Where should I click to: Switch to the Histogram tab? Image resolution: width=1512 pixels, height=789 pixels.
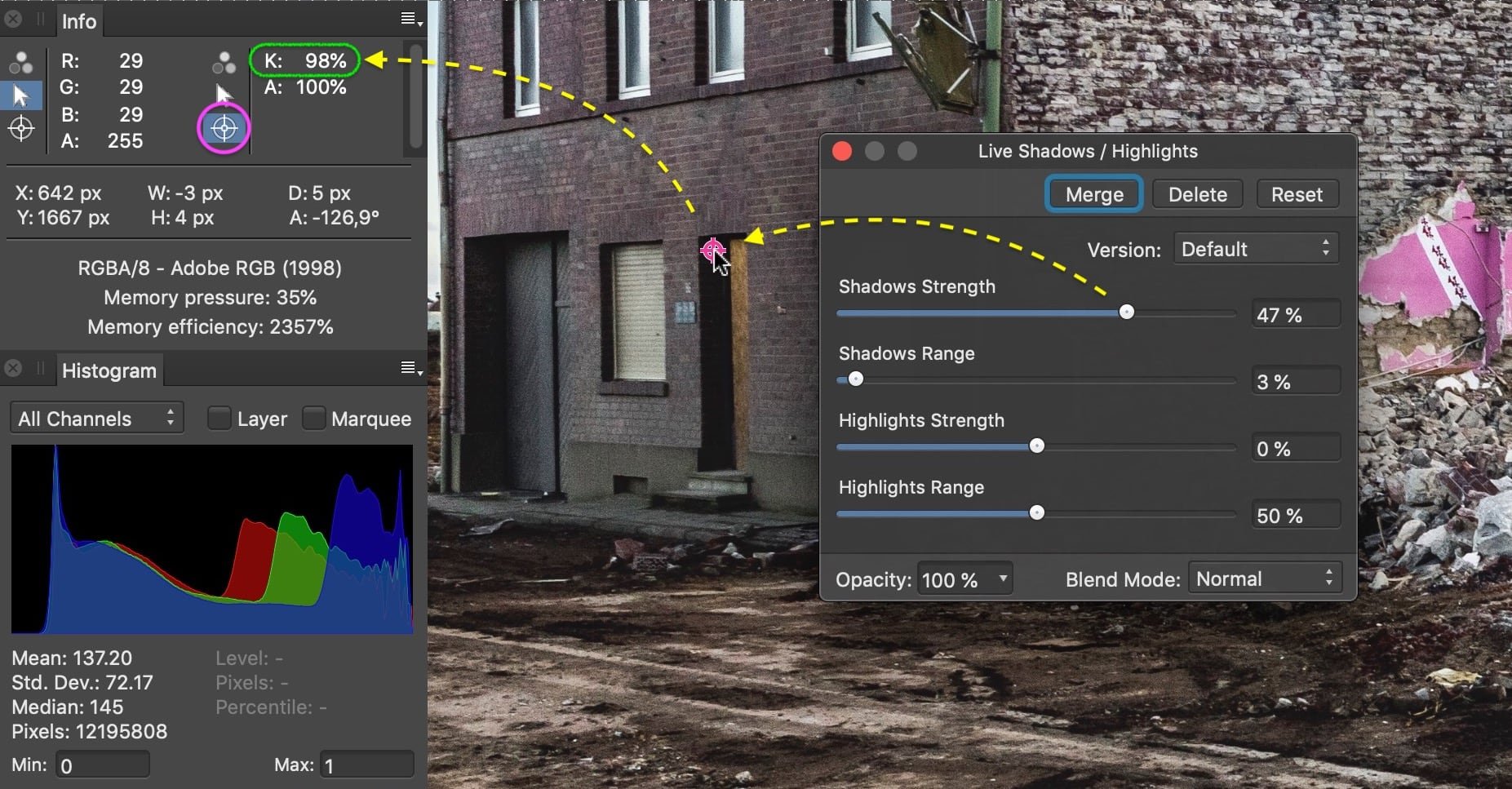[109, 370]
